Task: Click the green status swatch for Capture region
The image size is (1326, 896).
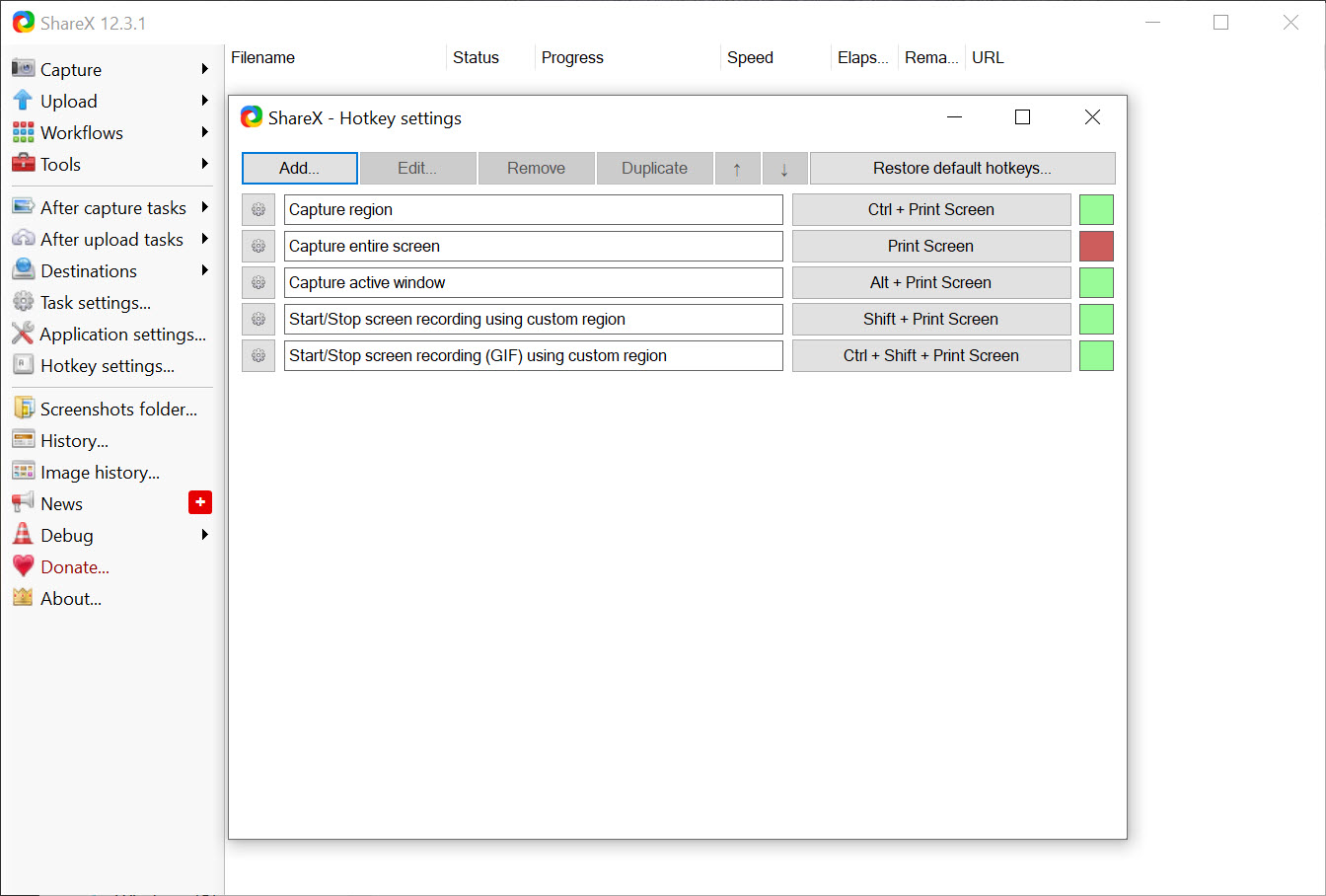Action: 1096,209
